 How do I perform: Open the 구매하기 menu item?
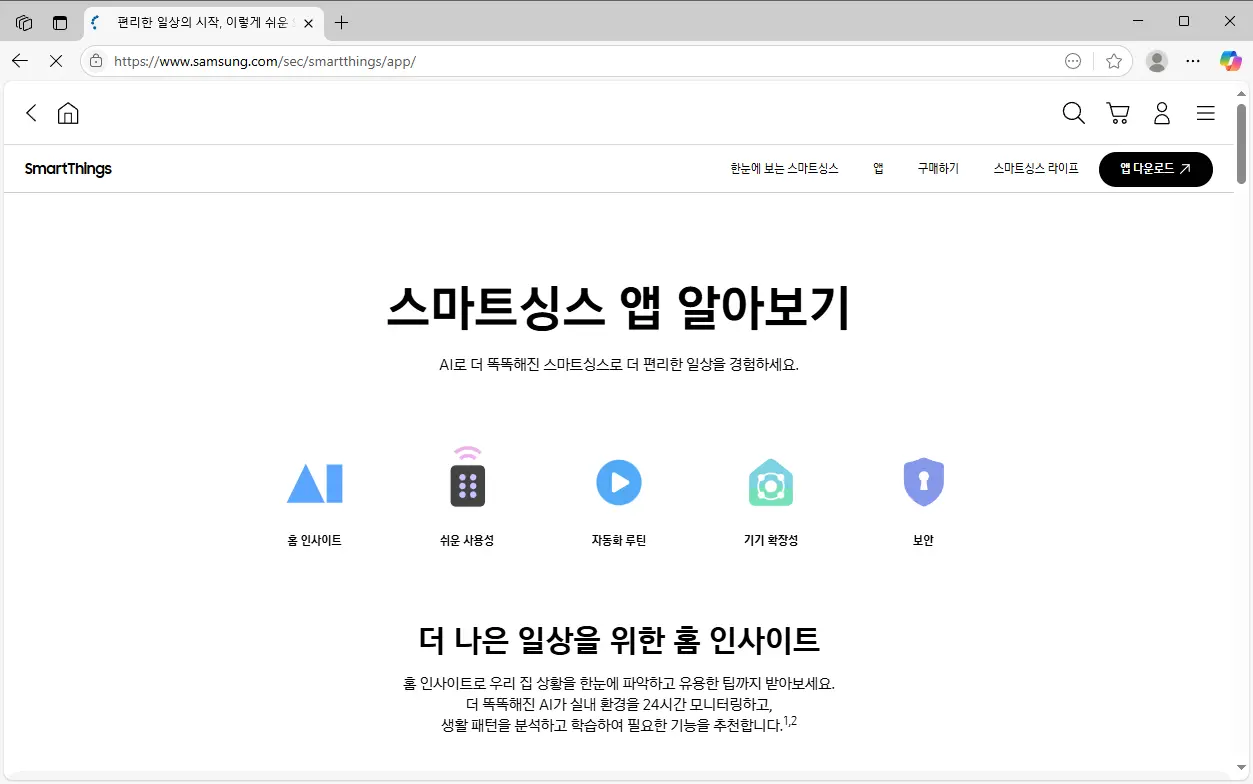point(938,169)
